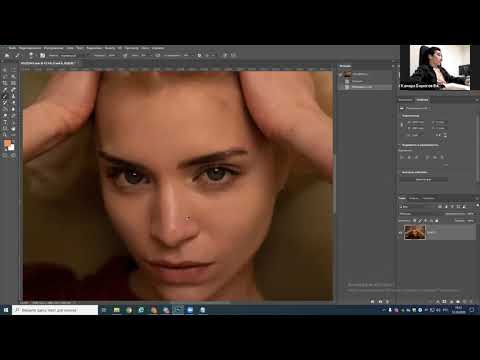Select the Move tool in toolbar
Screen dimensions: 480x360
5,71
